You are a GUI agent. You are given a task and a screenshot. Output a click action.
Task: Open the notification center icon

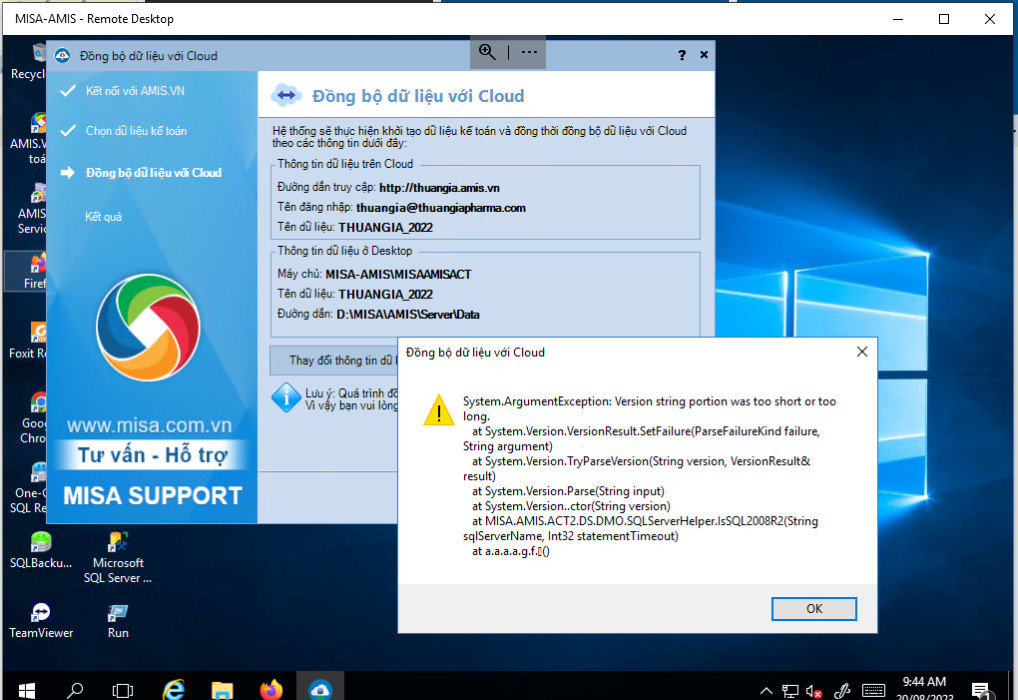[980, 690]
